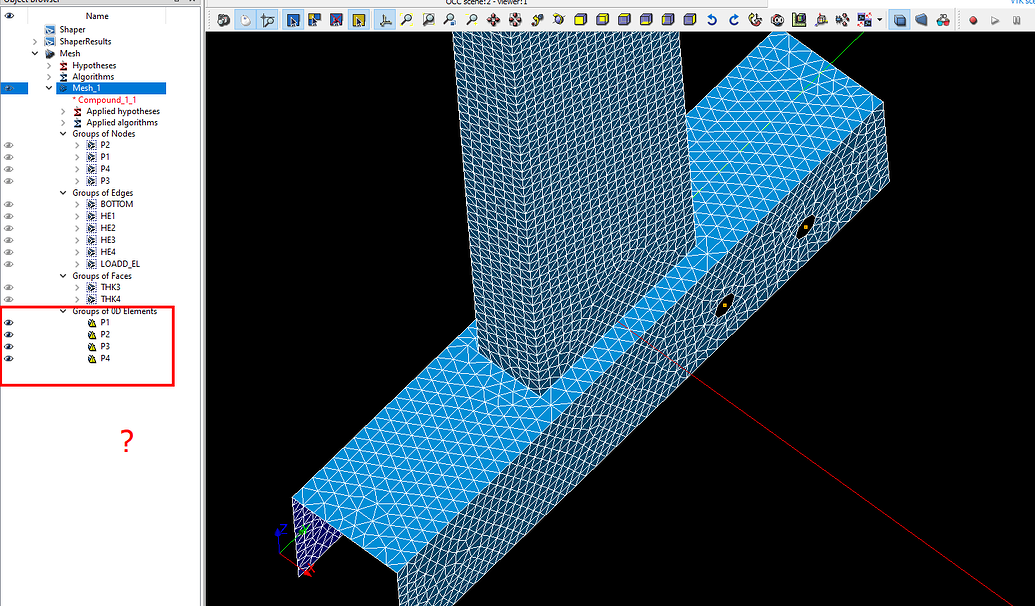Screen dimensions: 1035x606
Task: Click the Dump view camera icon
Action: coord(224,20)
